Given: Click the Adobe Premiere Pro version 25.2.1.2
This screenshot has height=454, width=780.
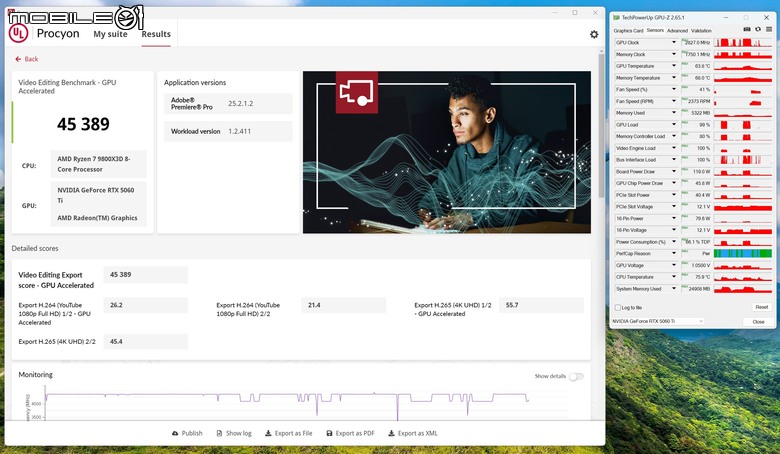Looking at the screenshot, I should click(241, 103).
